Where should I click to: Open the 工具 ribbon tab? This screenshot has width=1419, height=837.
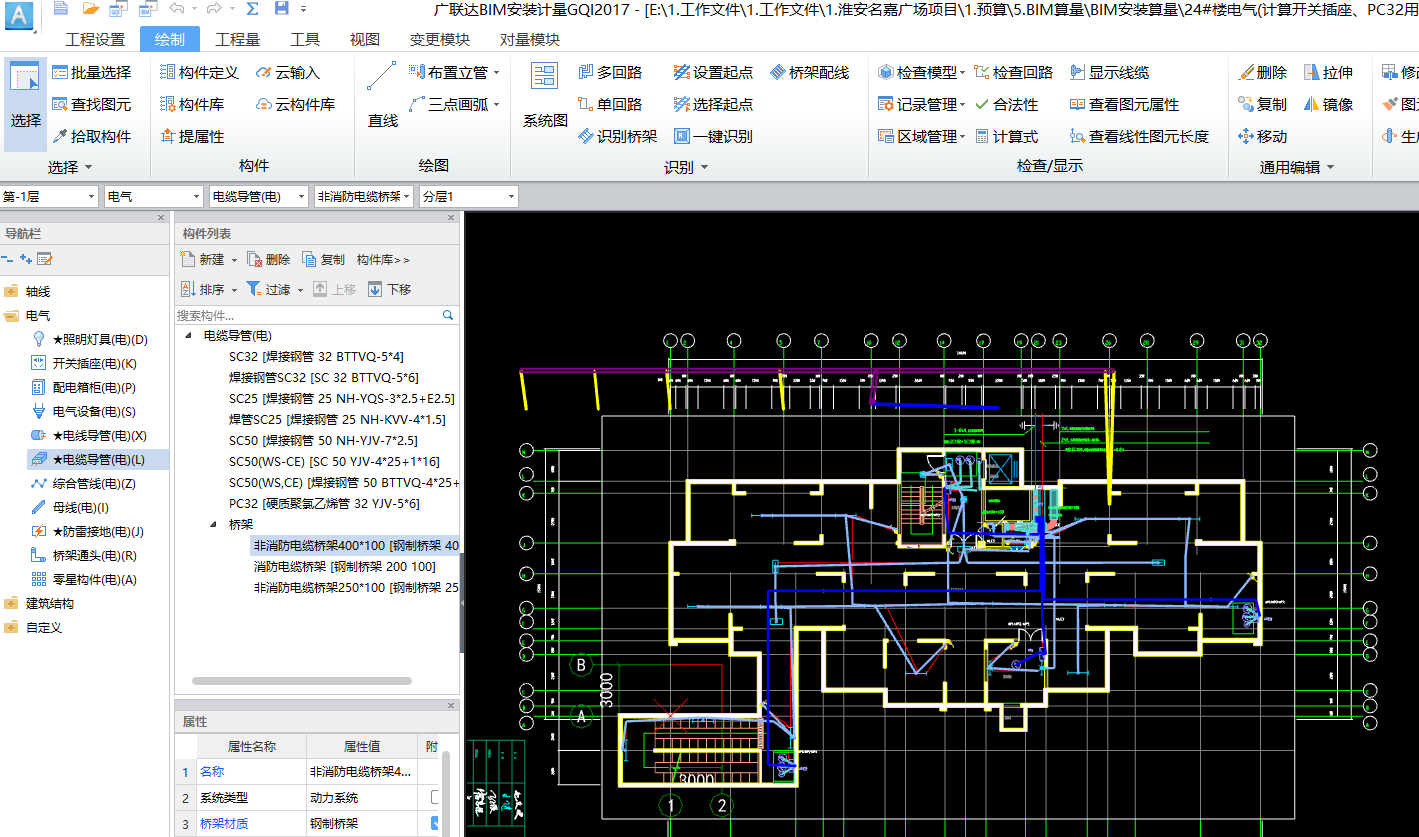pos(305,40)
